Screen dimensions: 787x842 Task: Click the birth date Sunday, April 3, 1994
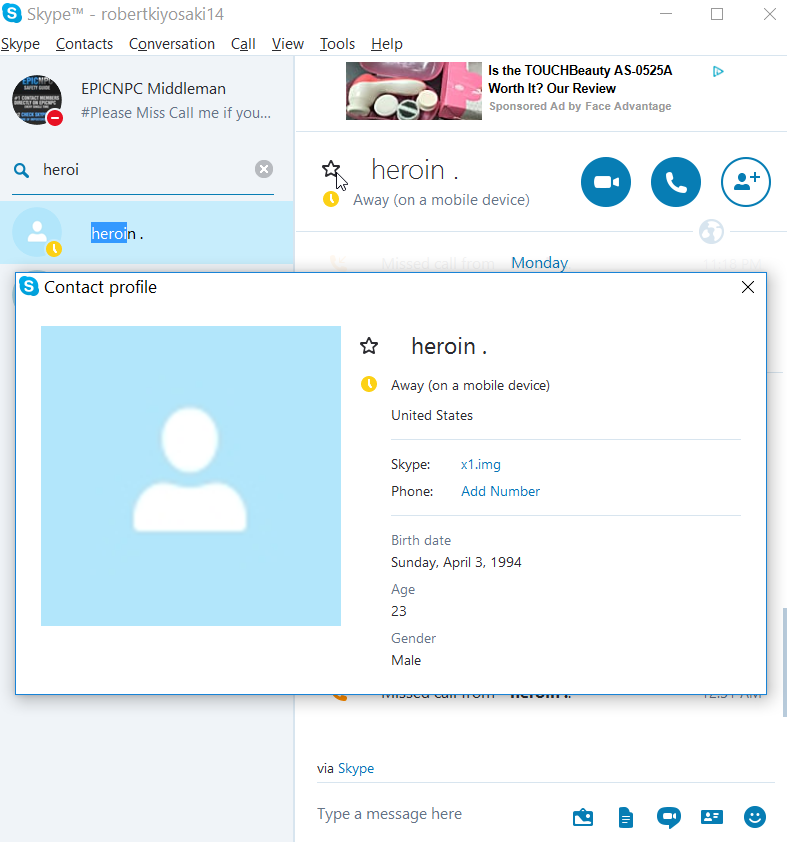456,562
